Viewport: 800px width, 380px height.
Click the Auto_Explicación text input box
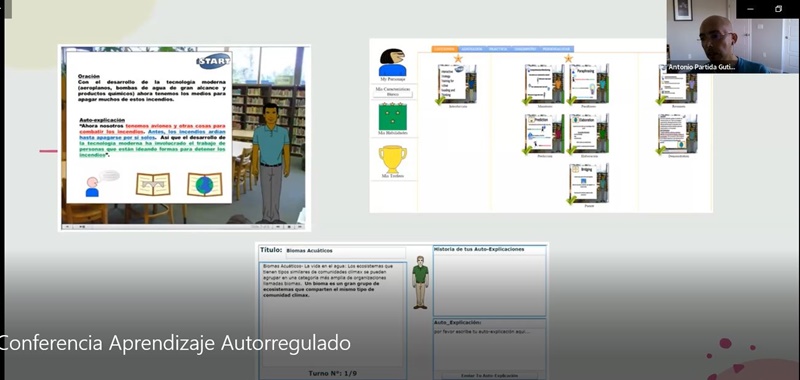489,349
